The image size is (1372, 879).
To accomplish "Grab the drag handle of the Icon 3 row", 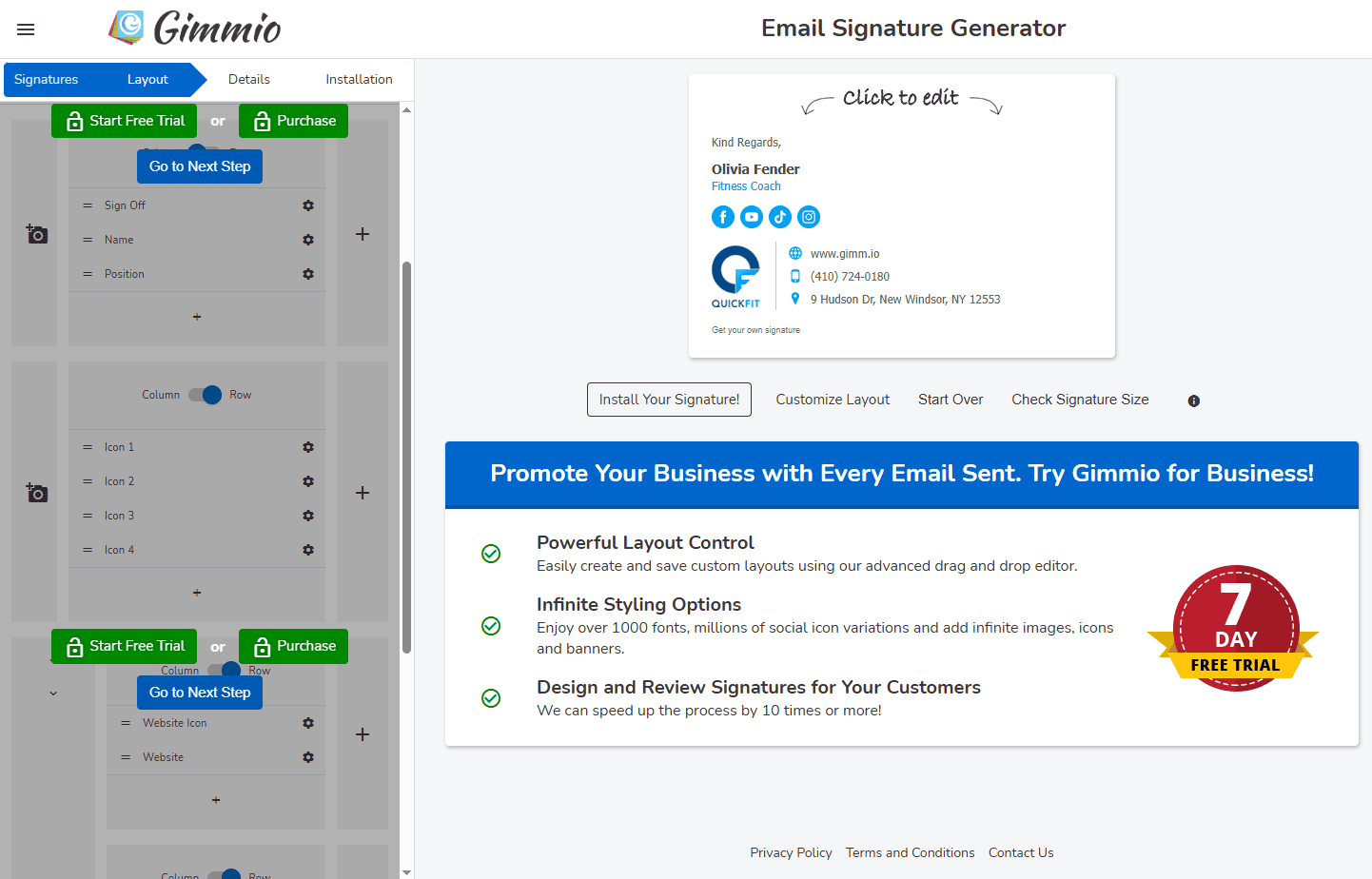I will pos(88,516).
